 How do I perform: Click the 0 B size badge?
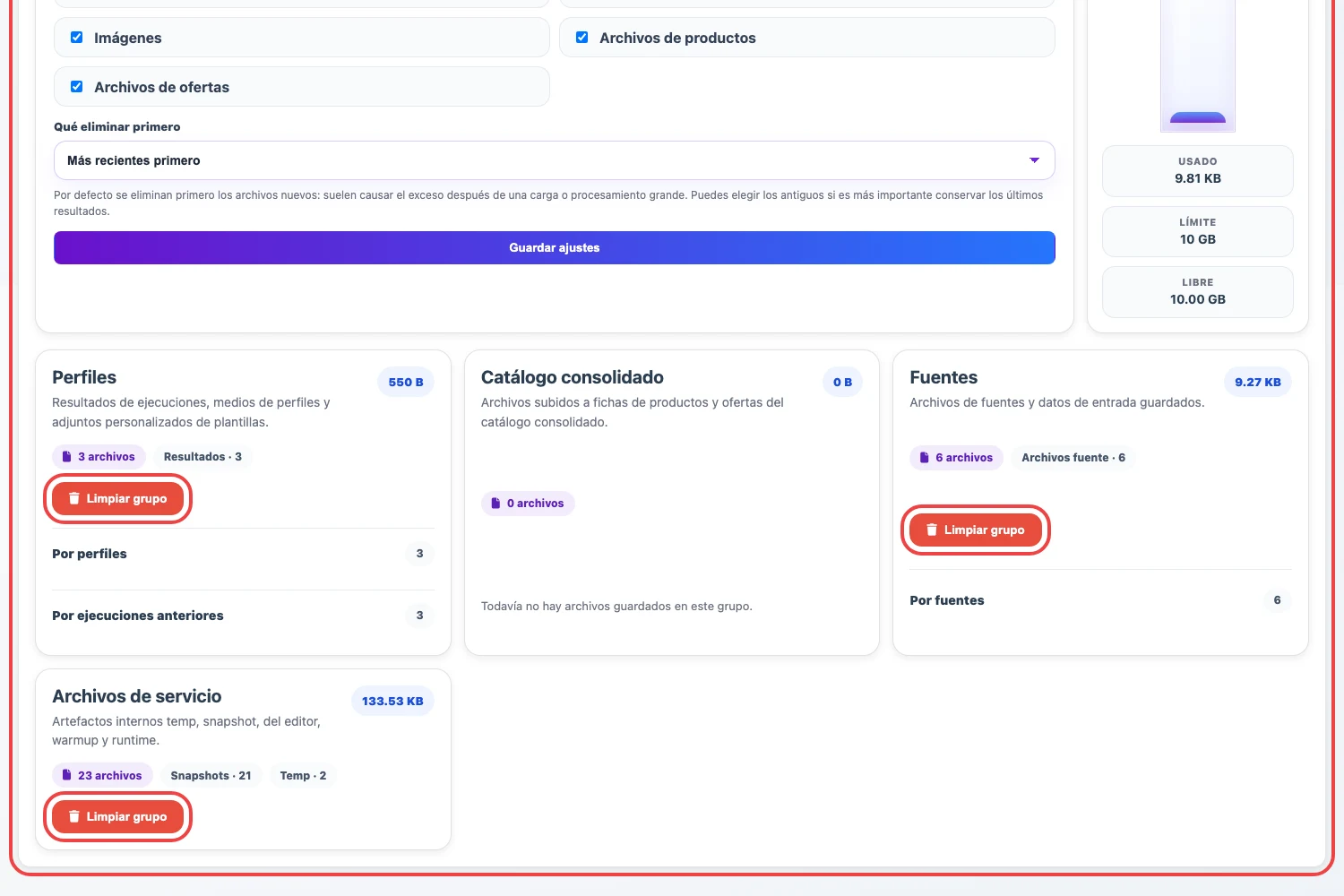click(842, 382)
